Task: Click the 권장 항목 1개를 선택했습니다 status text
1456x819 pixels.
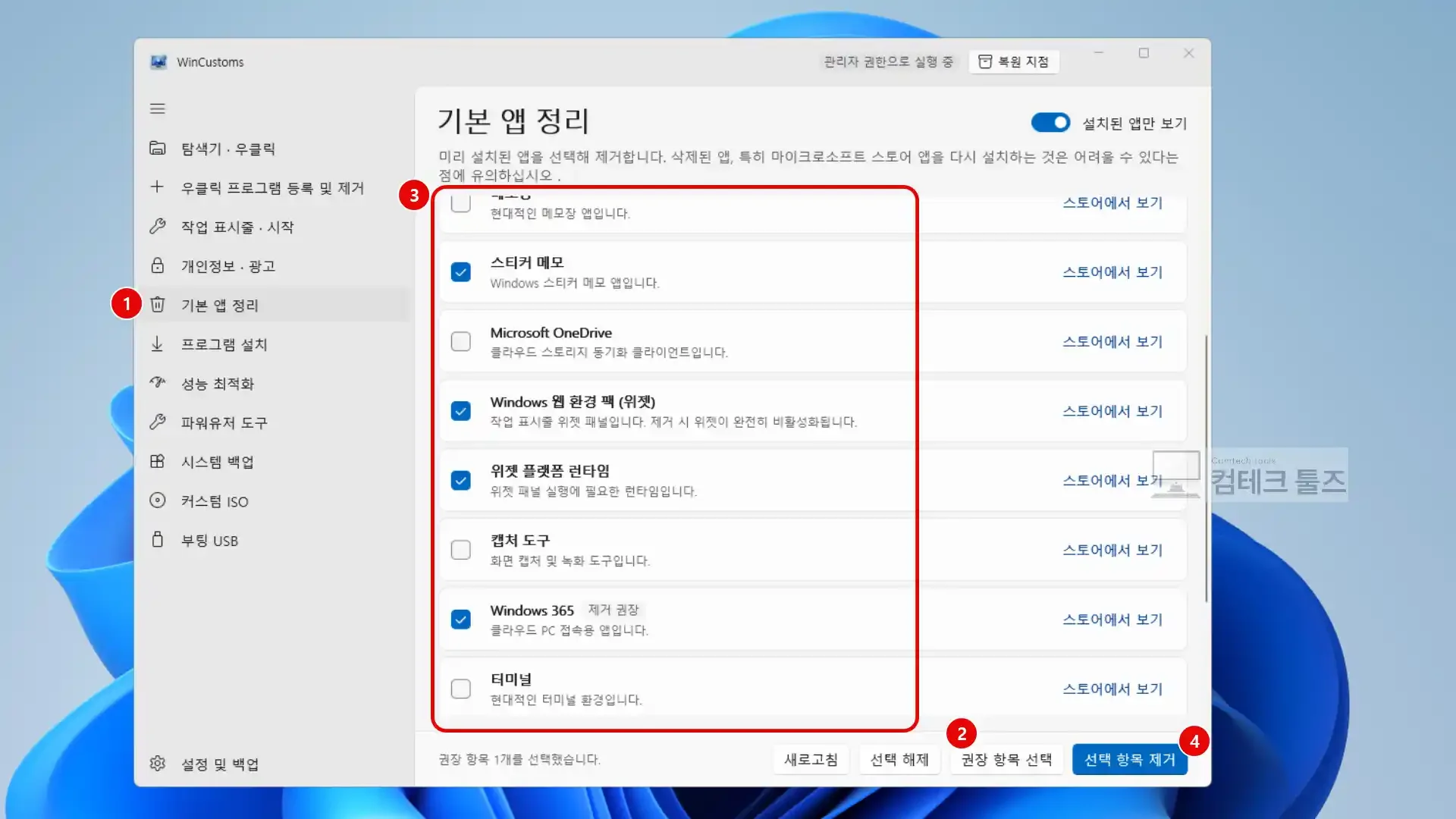Action: click(519, 759)
